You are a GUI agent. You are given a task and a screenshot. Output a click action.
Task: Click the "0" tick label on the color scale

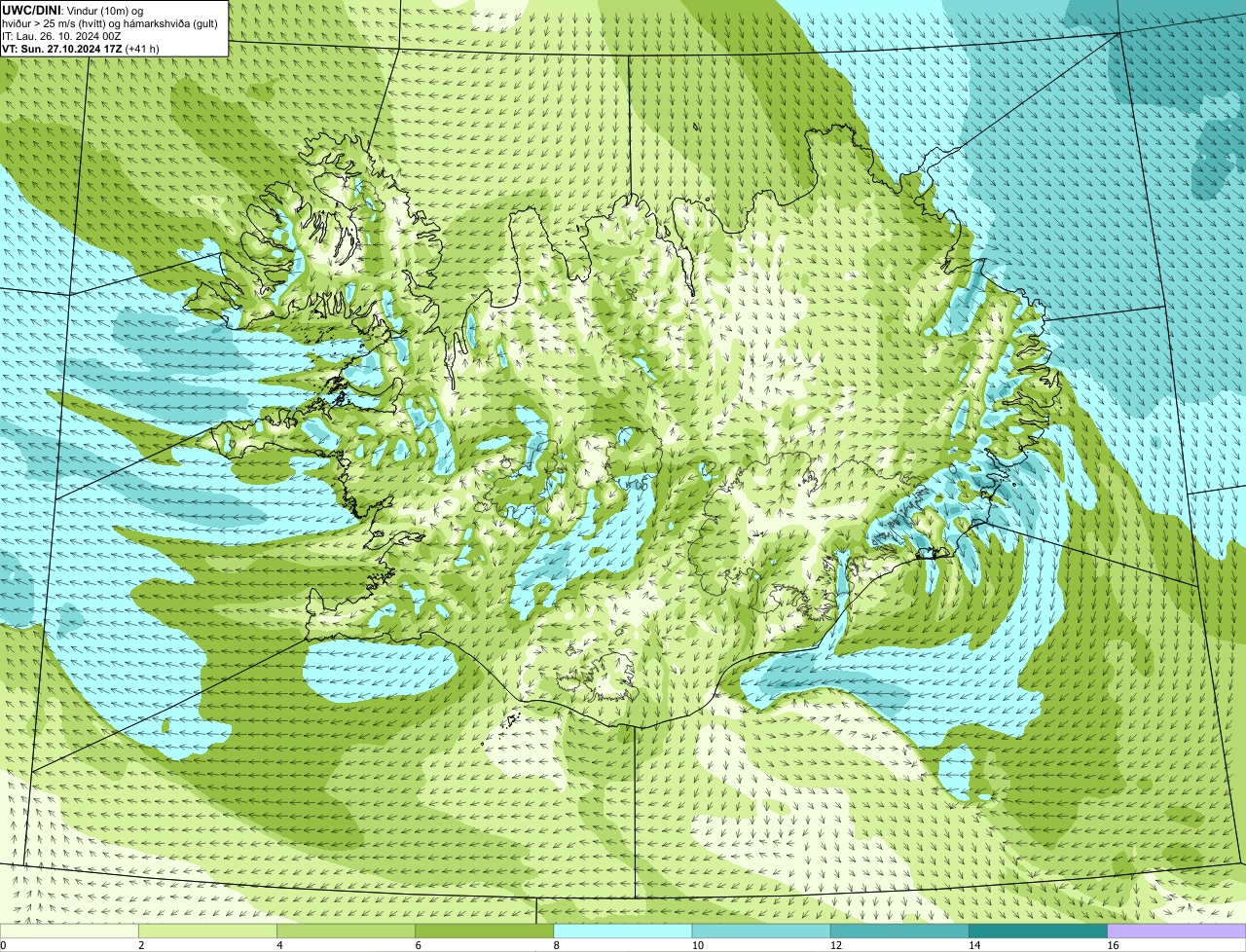(4, 945)
